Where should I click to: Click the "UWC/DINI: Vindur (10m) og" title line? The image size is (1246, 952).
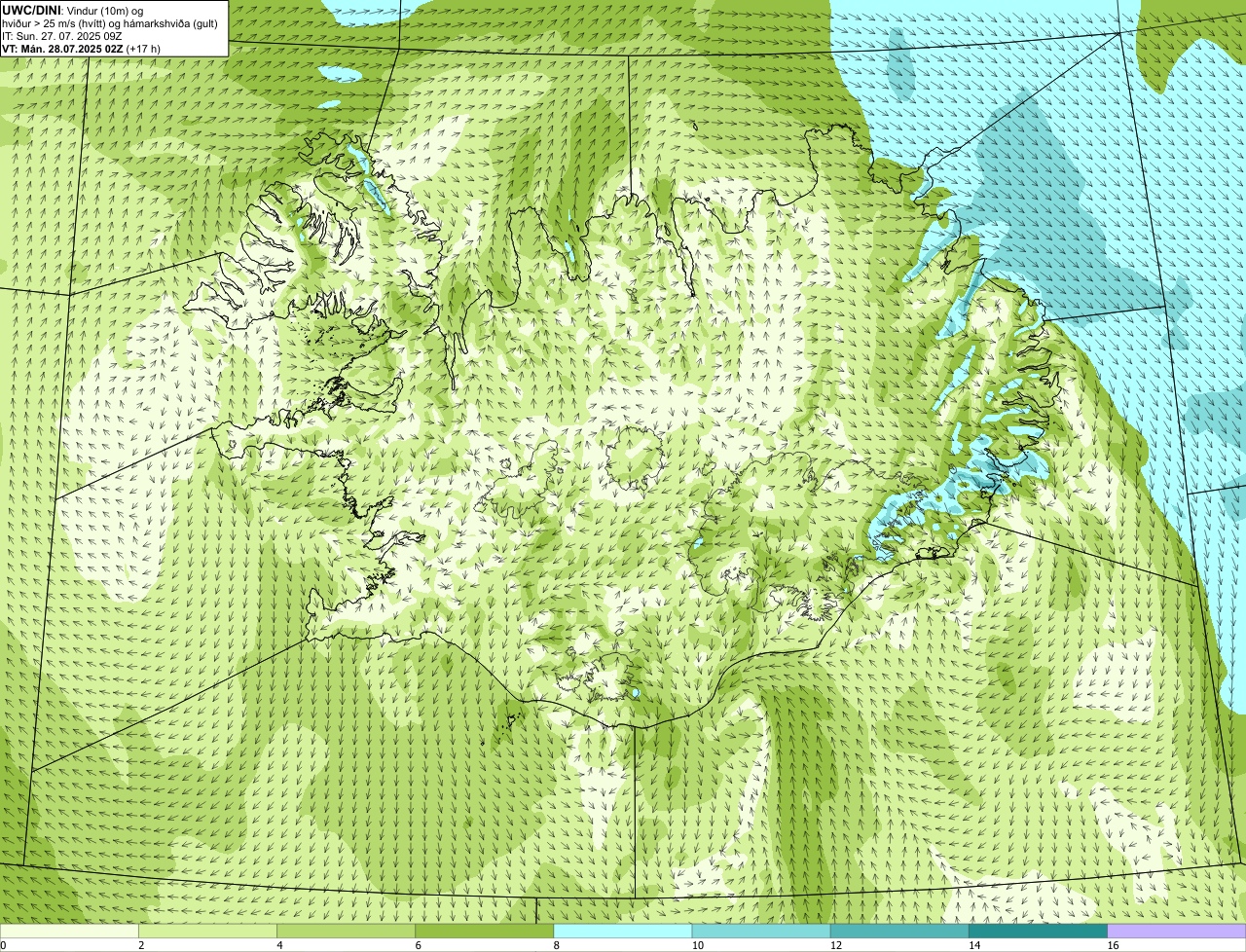pyautogui.click(x=73, y=11)
